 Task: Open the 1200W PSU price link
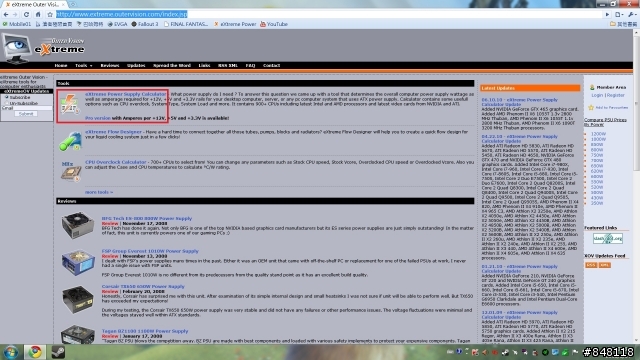pos(598,134)
